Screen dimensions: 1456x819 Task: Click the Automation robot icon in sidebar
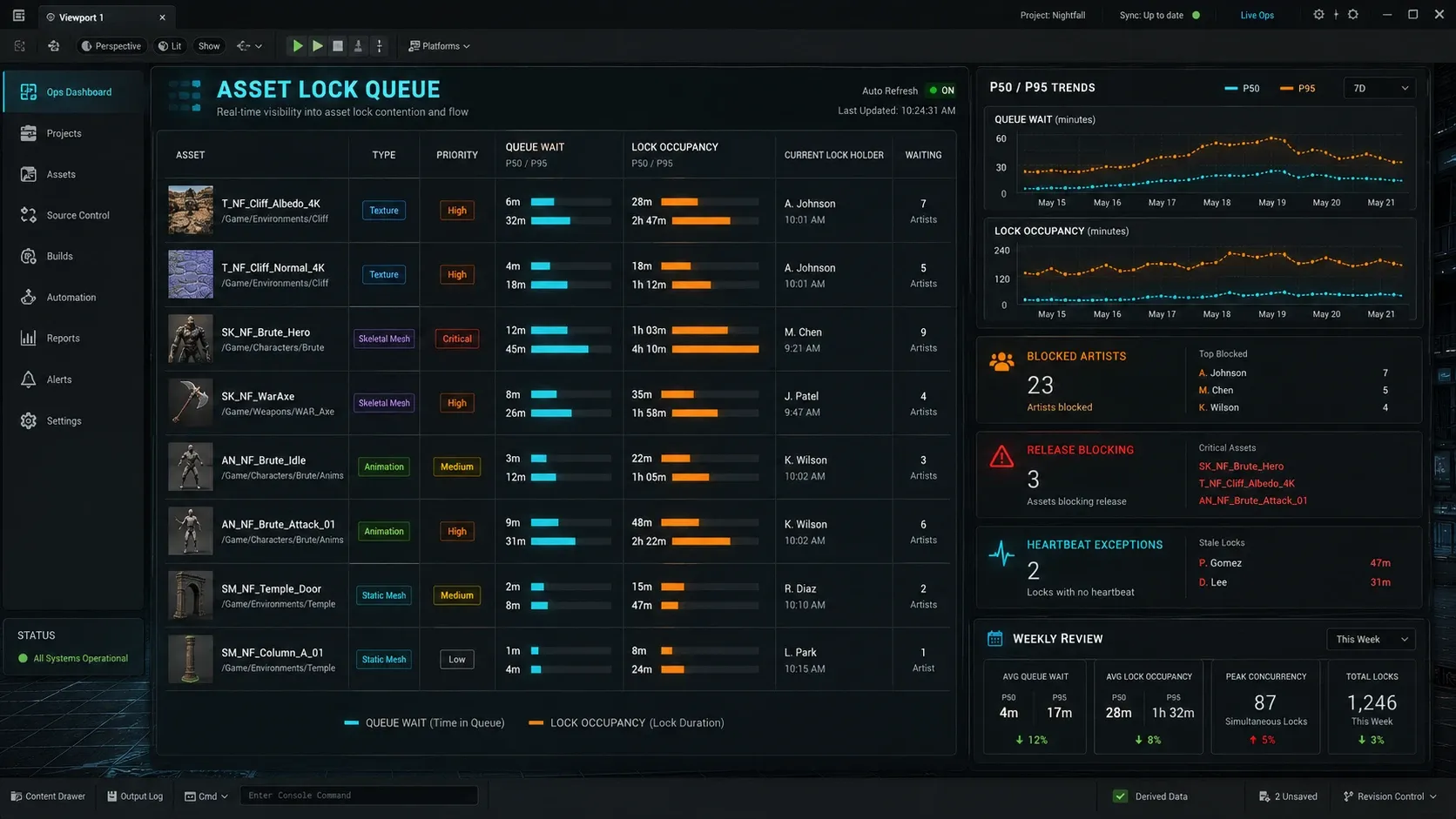point(29,297)
